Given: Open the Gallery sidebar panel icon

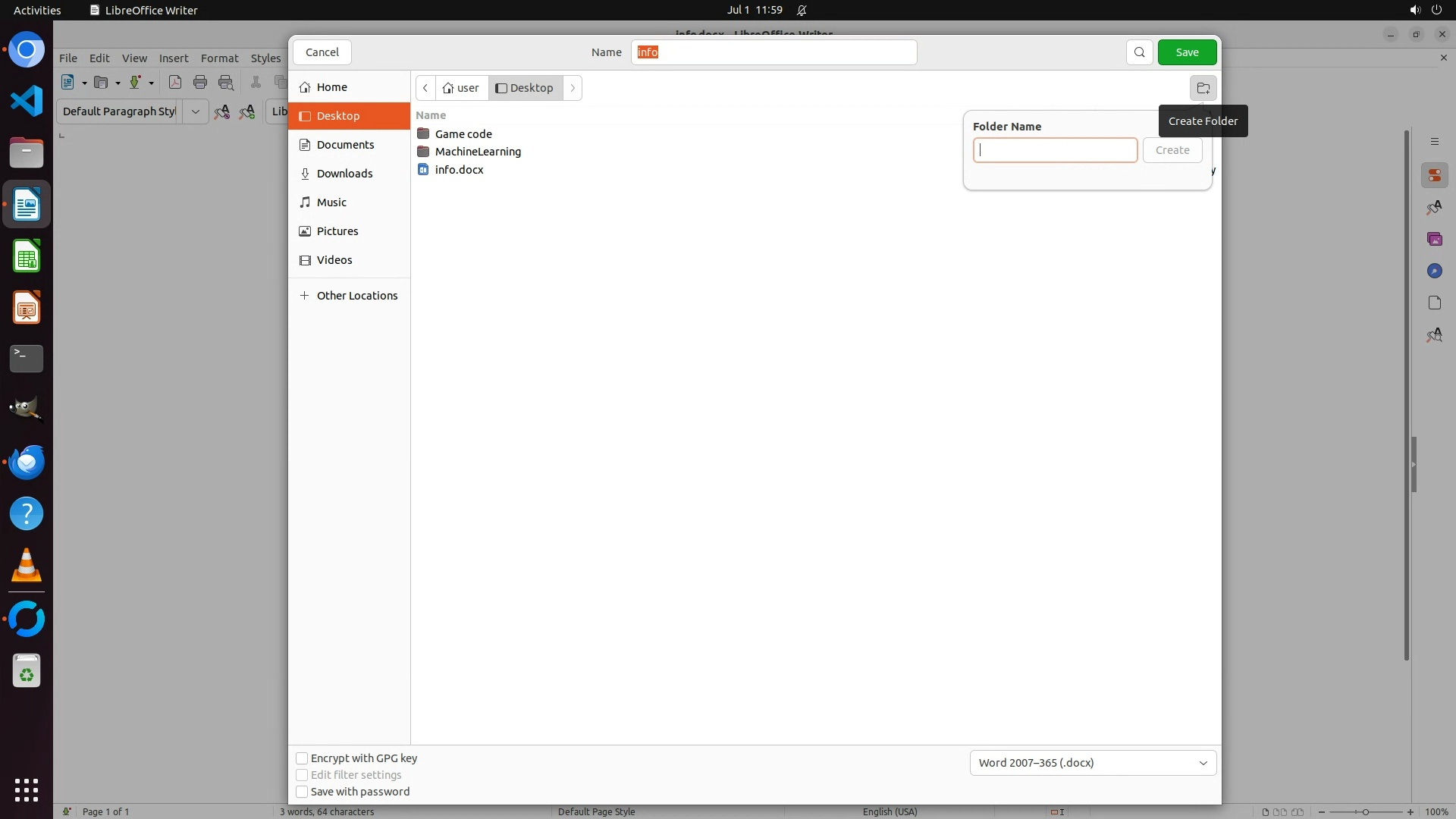Looking at the screenshot, I should tap(1434, 240).
